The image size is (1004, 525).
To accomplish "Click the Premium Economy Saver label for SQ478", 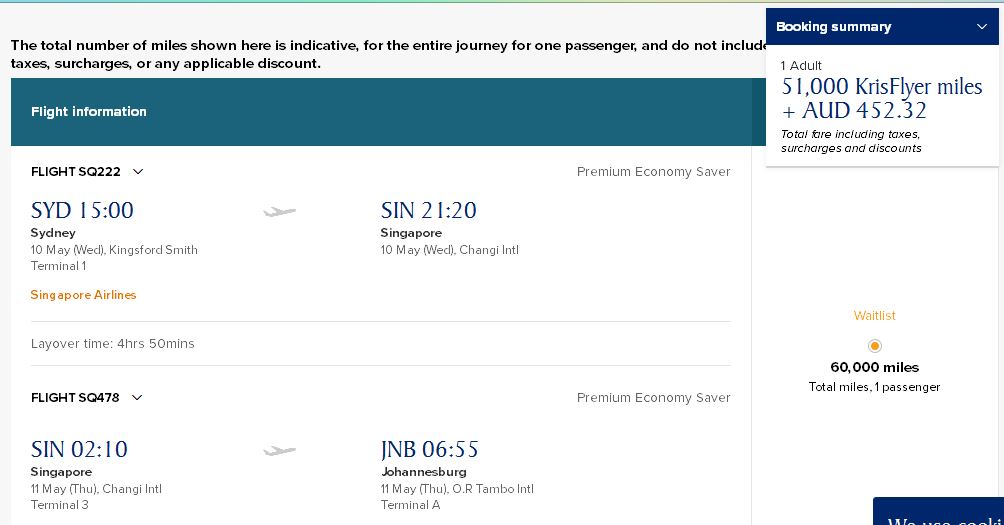I will point(654,398).
